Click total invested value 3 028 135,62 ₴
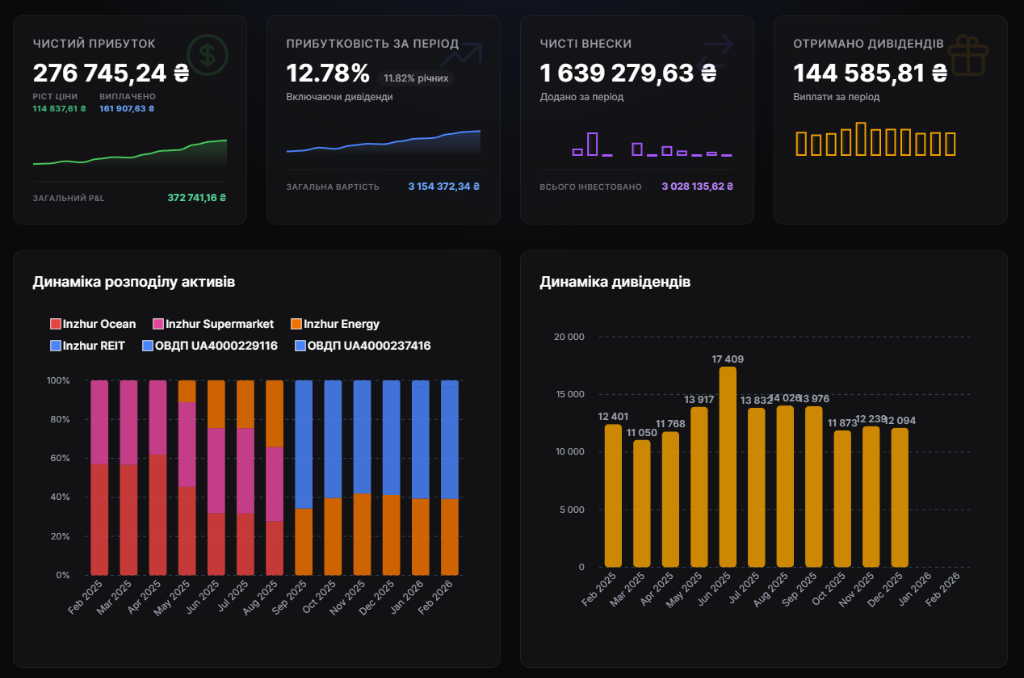The image size is (1024, 678). (x=697, y=186)
